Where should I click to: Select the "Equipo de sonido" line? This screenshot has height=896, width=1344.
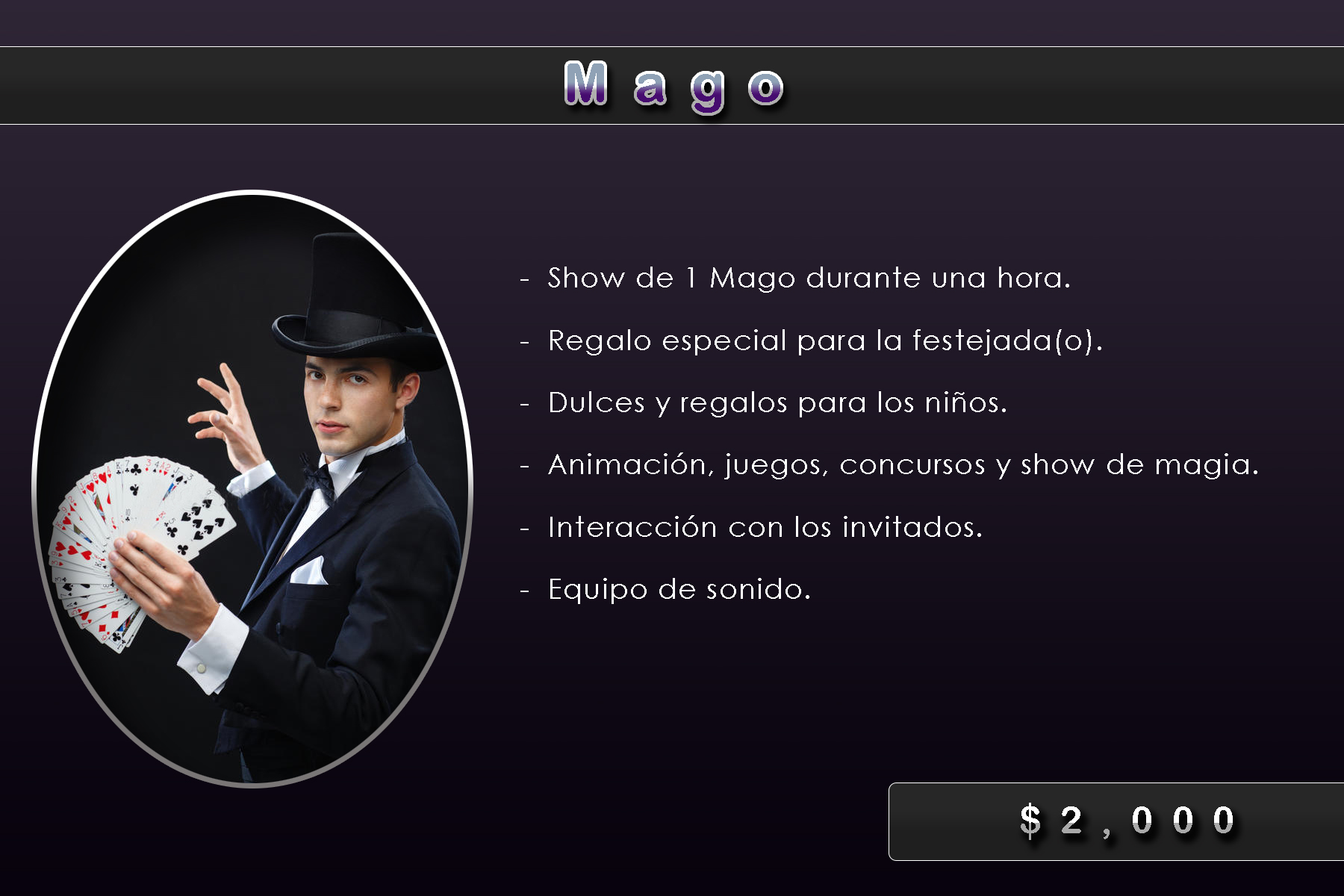coord(679,589)
